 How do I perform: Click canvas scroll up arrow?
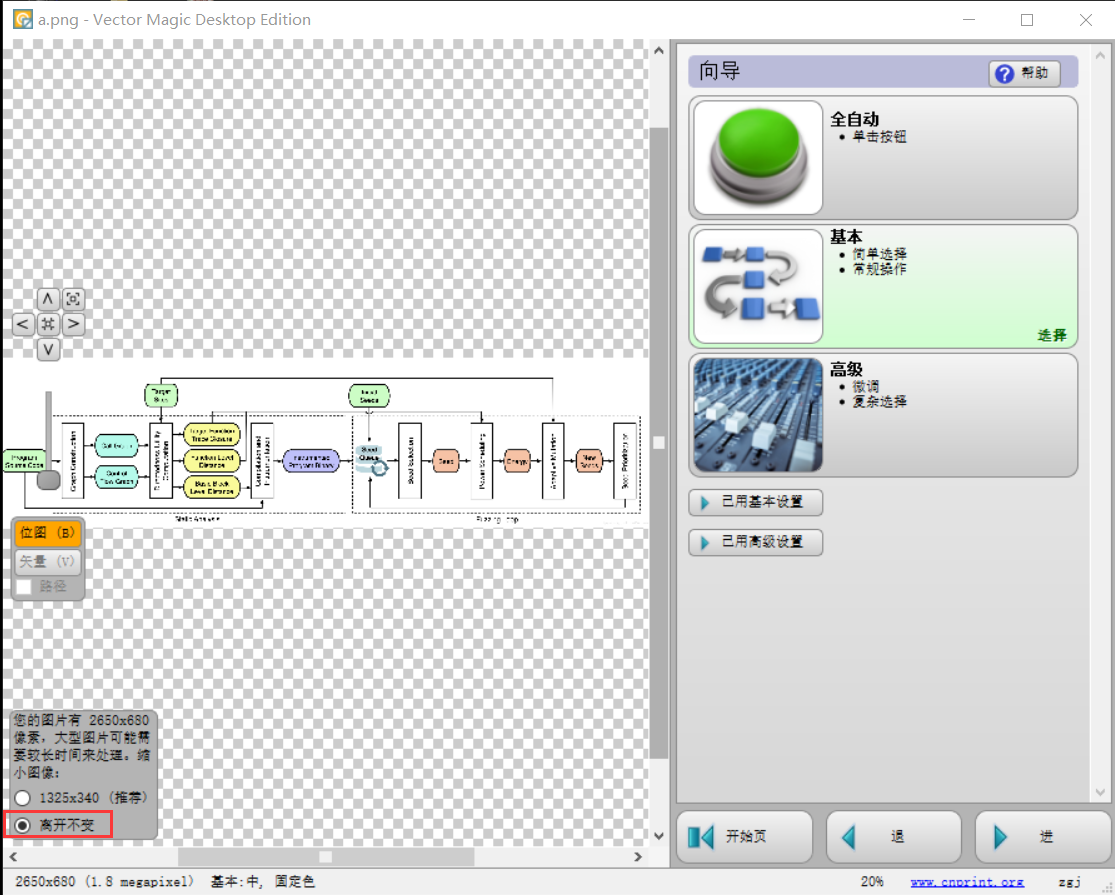click(658, 50)
